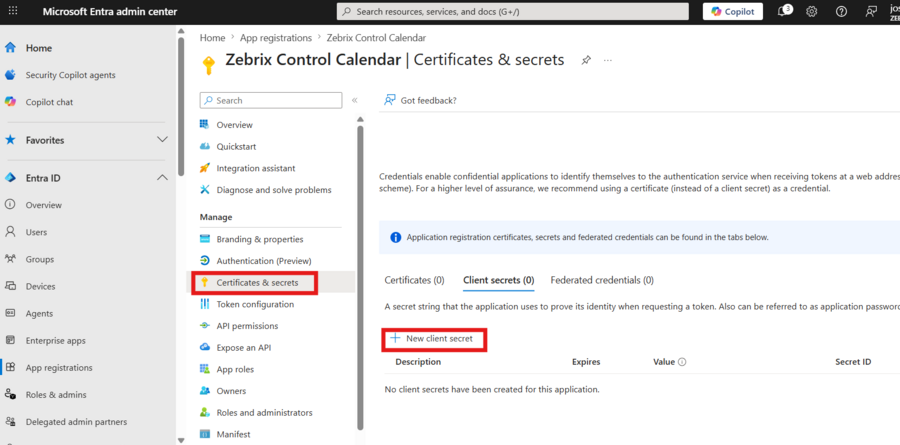This screenshot has height=445, width=900.
Task: Open the notifications bell icon
Action: coord(783,11)
